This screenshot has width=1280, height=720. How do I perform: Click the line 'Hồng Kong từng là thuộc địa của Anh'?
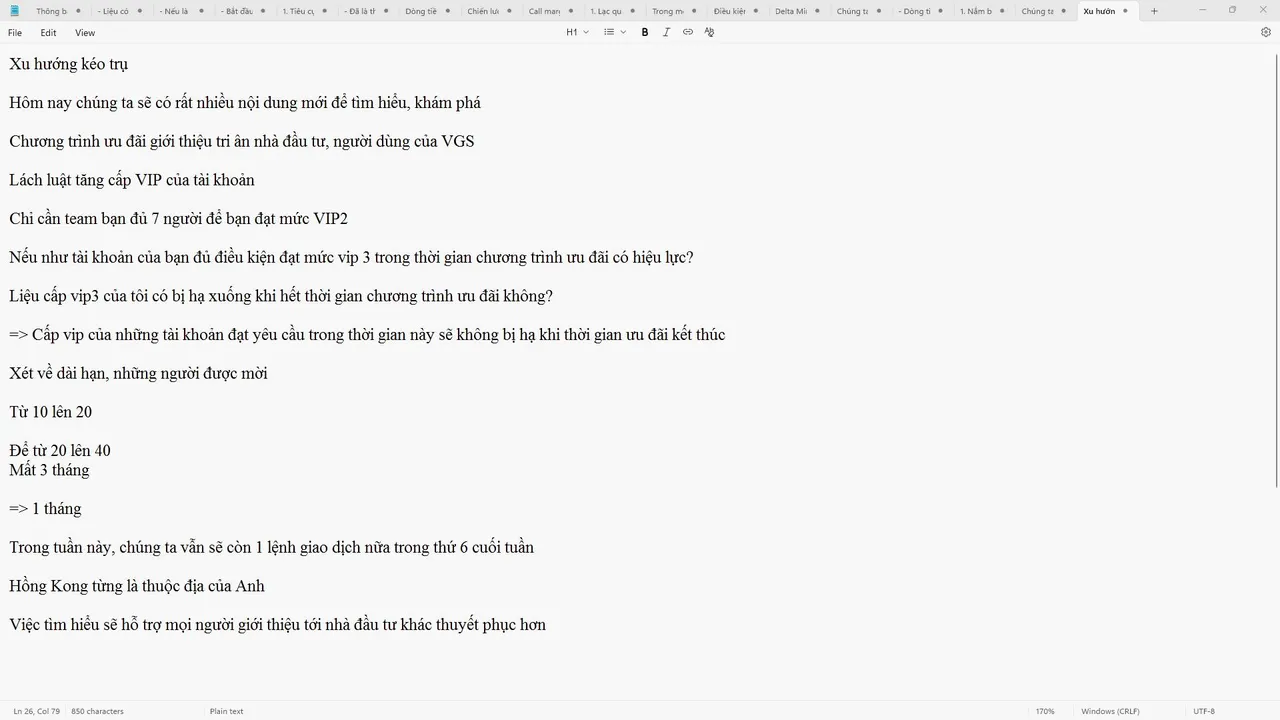coord(137,586)
